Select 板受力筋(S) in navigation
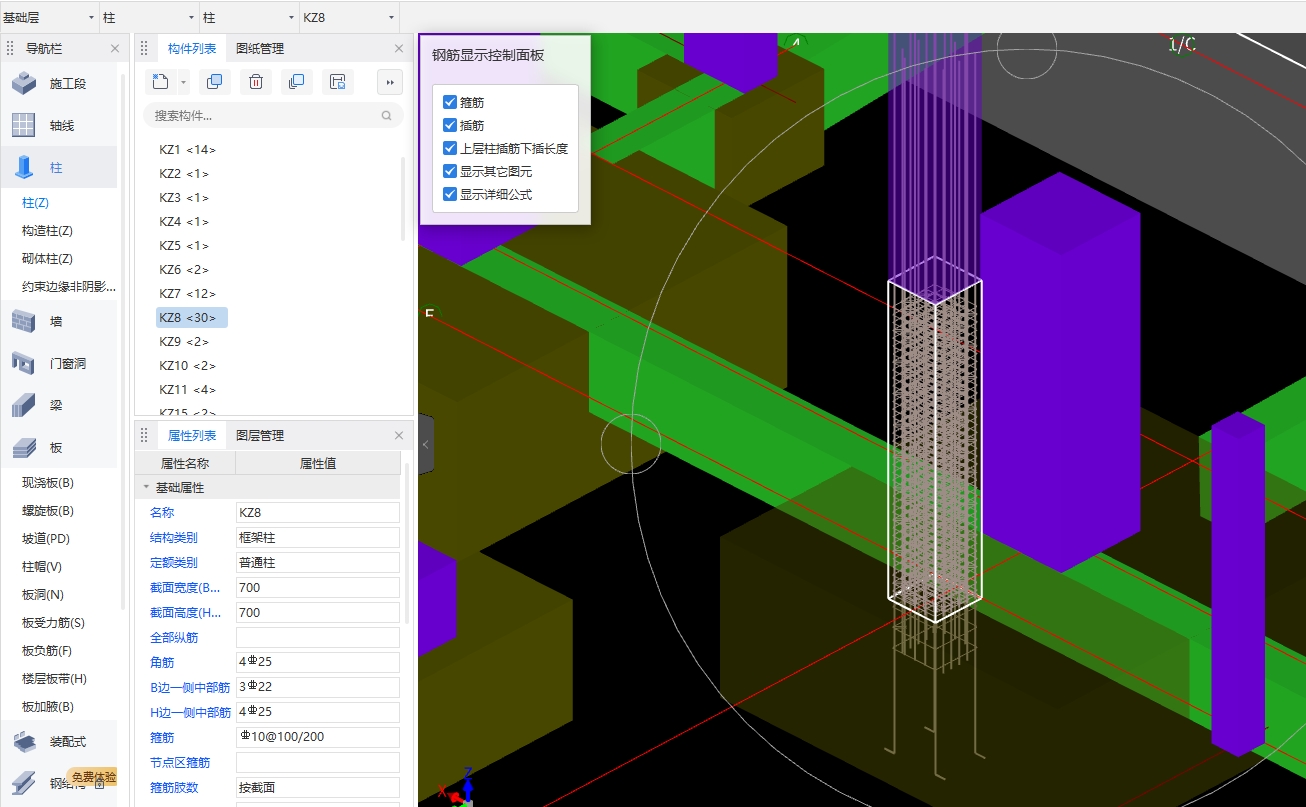Screen dimensions: 1306x807 click(53, 623)
